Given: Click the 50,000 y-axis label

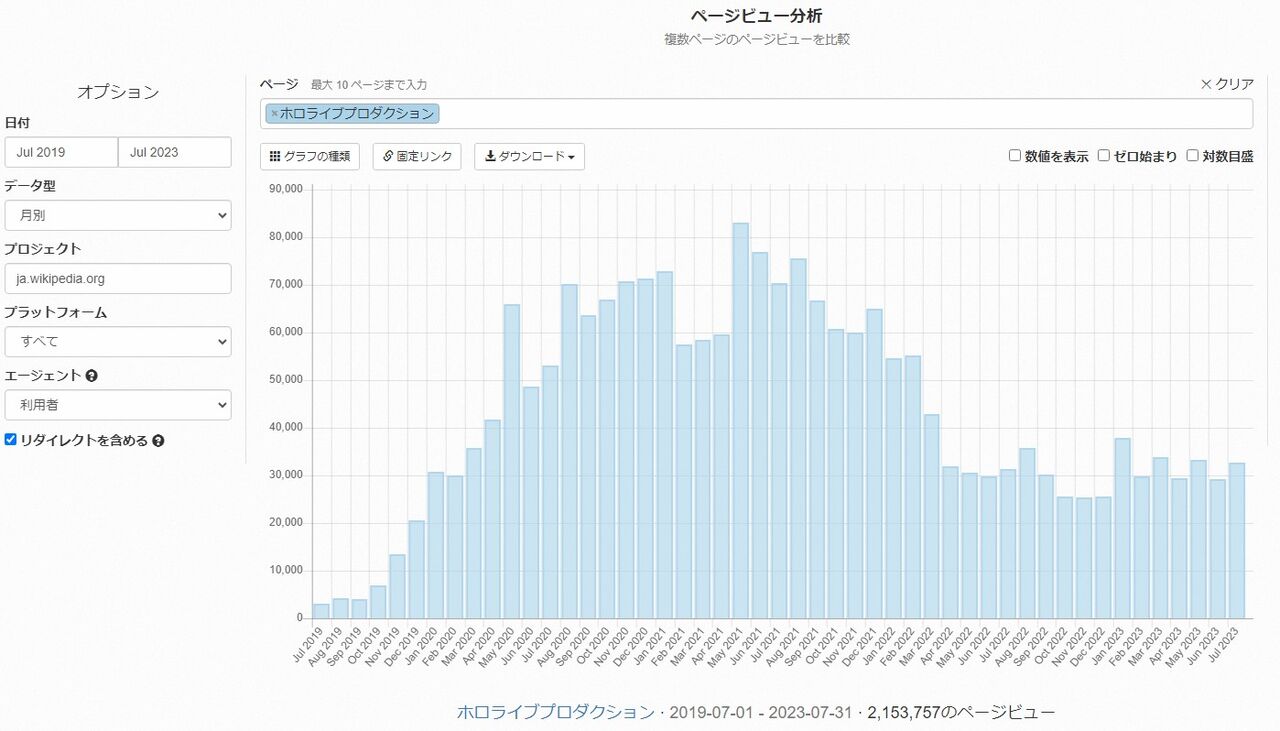Looking at the screenshot, I should (x=286, y=380).
